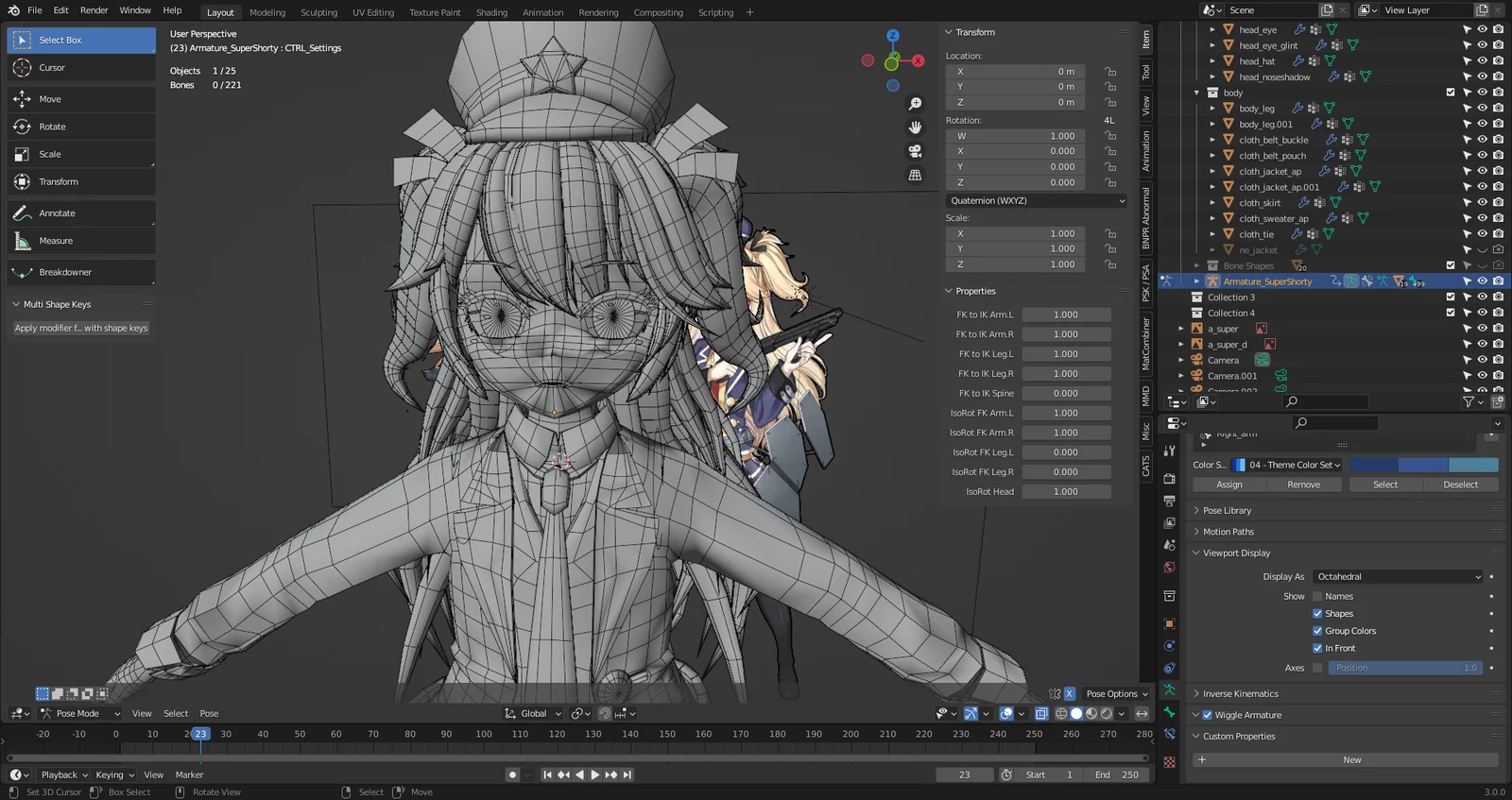
Task: Click the zoom magnifier viewport icon
Action: point(915,104)
